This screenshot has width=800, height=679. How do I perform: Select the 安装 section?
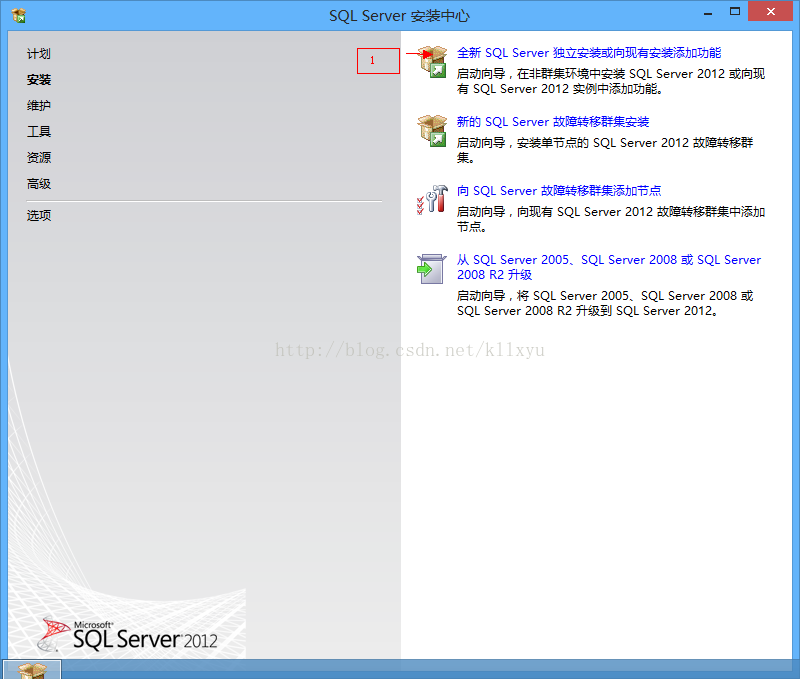coord(39,80)
